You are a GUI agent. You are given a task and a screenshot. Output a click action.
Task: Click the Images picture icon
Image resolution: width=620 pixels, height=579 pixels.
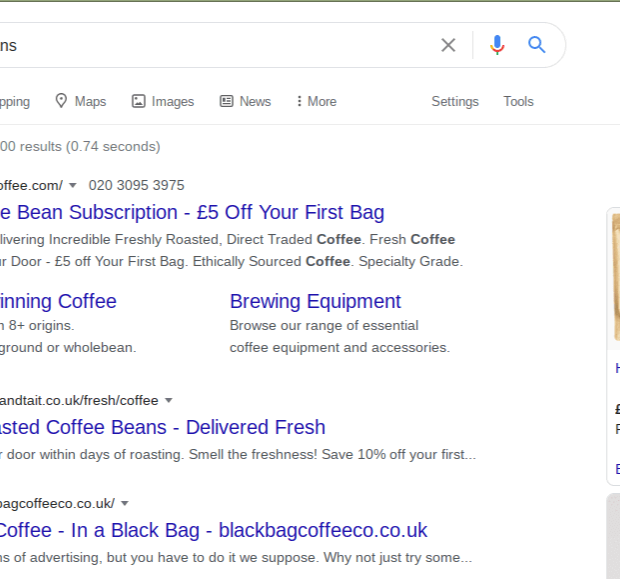[139, 101]
